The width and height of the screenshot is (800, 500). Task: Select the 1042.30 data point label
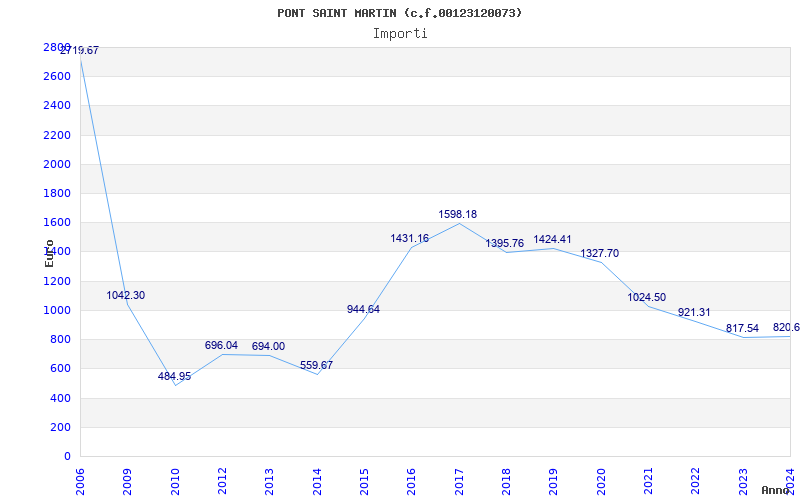pos(126,295)
